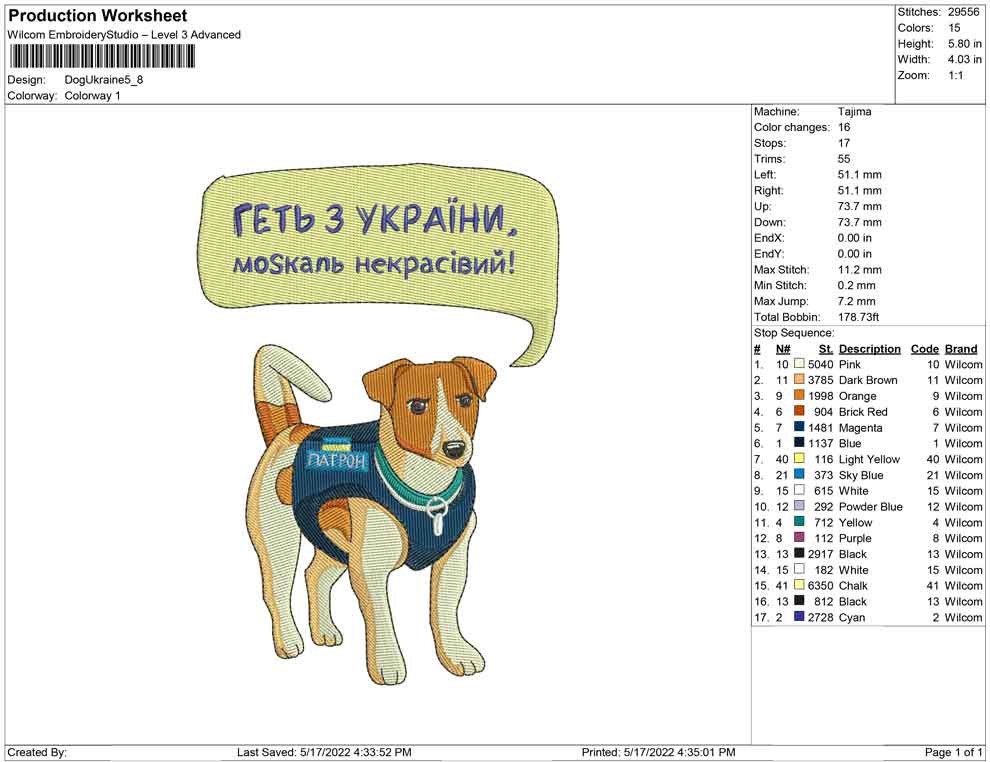Click 'Wilcom EmbroideryStudio – Level 3 Advanced' text
The width and height of the screenshot is (990, 762).
point(124,35)
